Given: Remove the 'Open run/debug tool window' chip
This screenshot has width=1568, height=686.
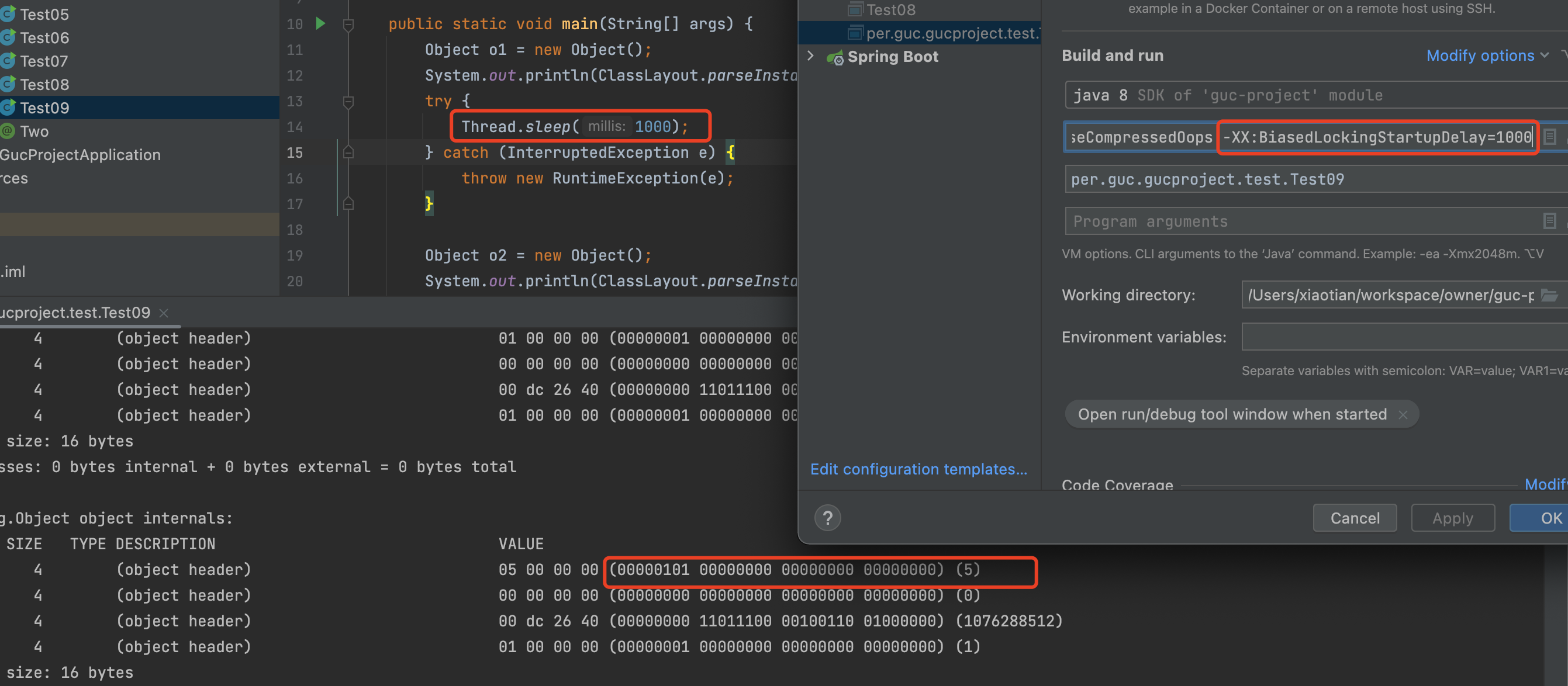Looking at the screenshot, I should tap(1403, 415).
